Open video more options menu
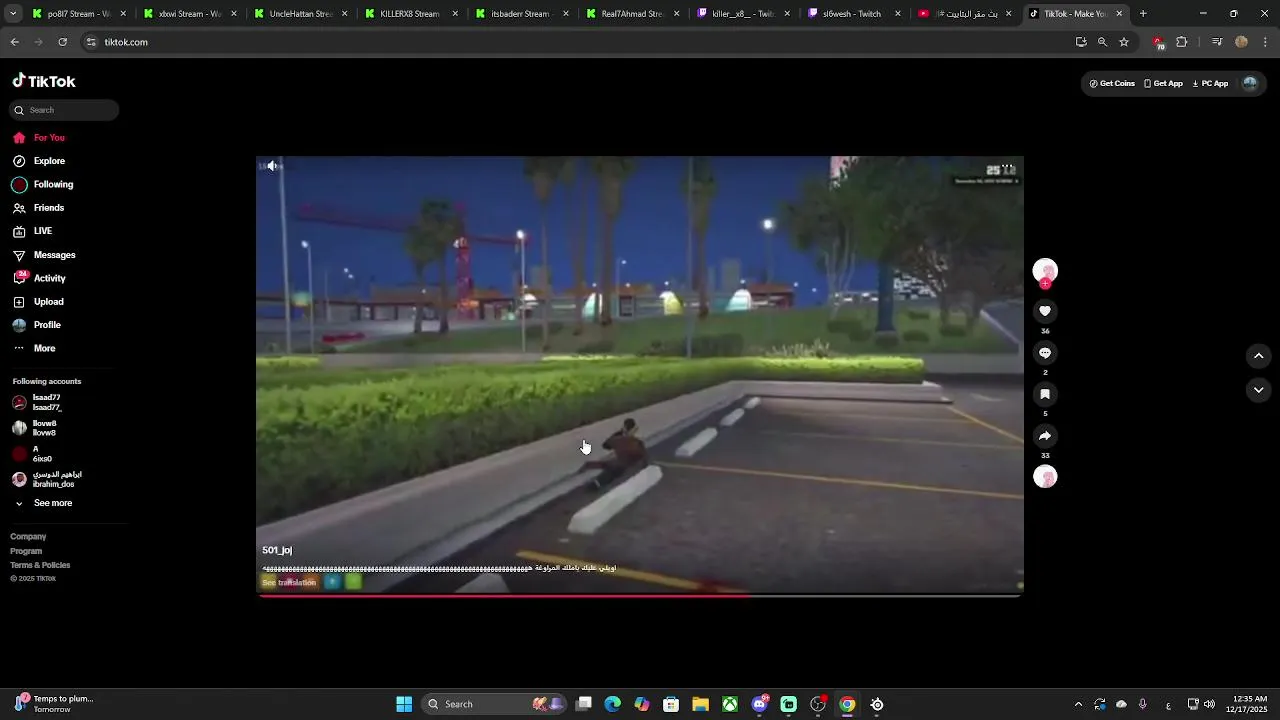The image size is (1280, 720). pos(1008,169)
